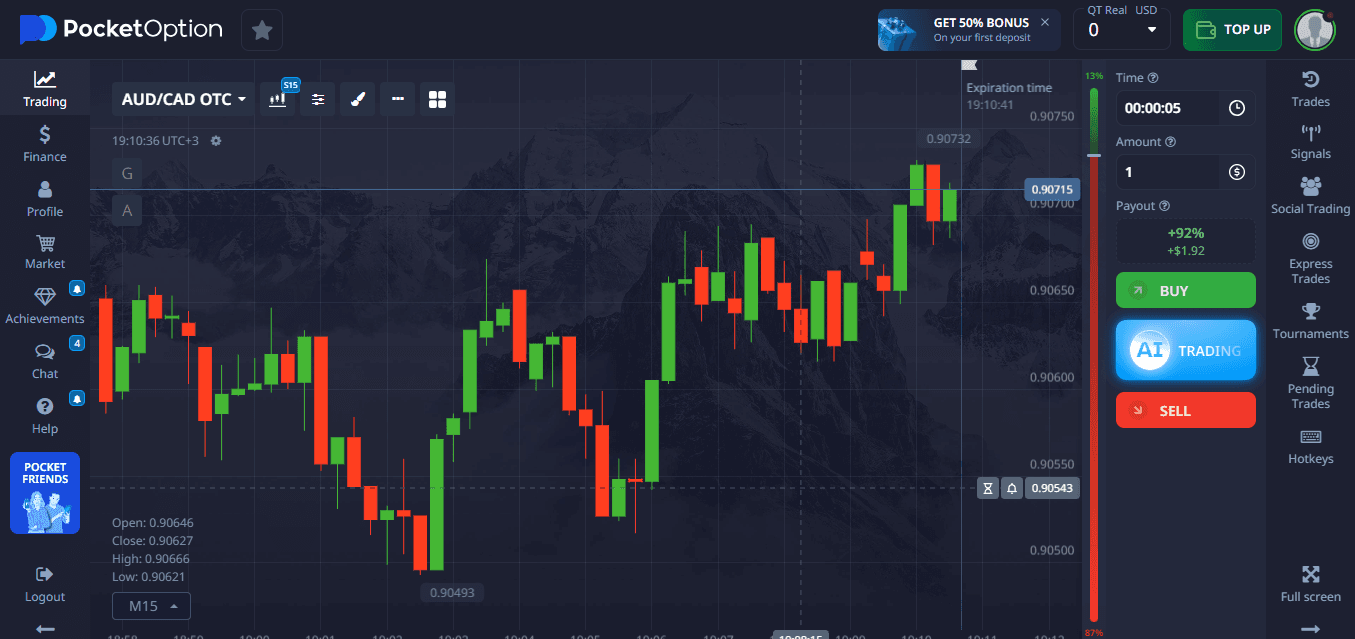Click the chart settings gear near UTC time
1355x639 pixels.
tap(216, 141)
